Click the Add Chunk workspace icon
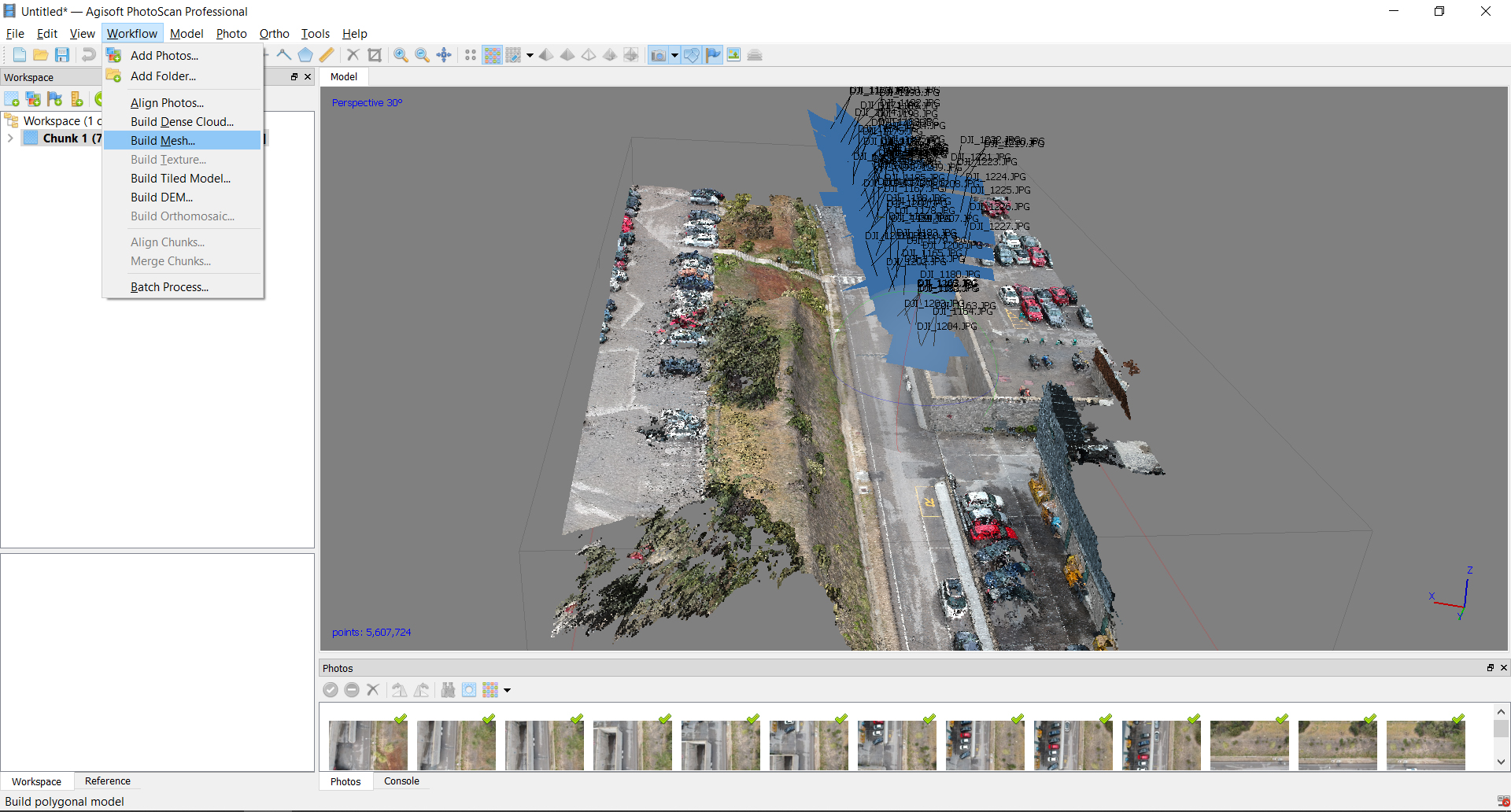 click(12, 99)
